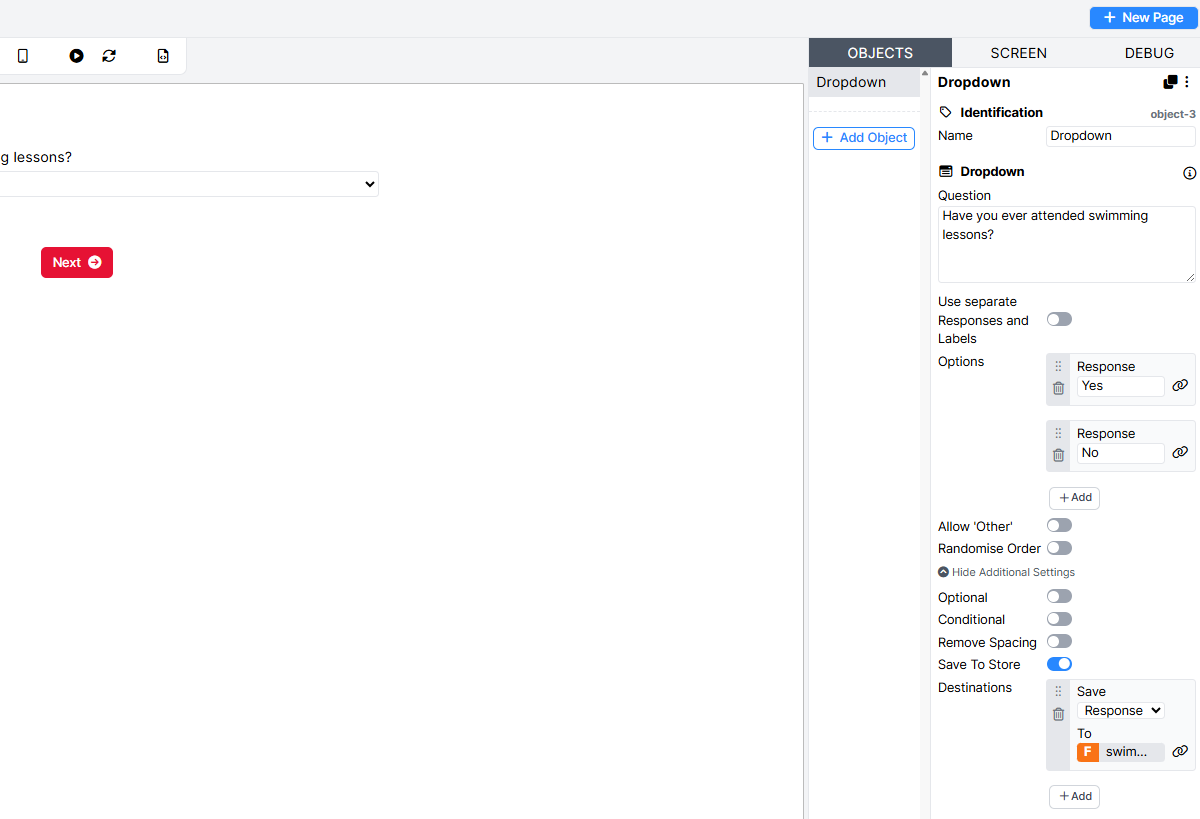Open the three-dot object menu
This screenshot has height=819, width=1200.
(x=1187, y=82)
